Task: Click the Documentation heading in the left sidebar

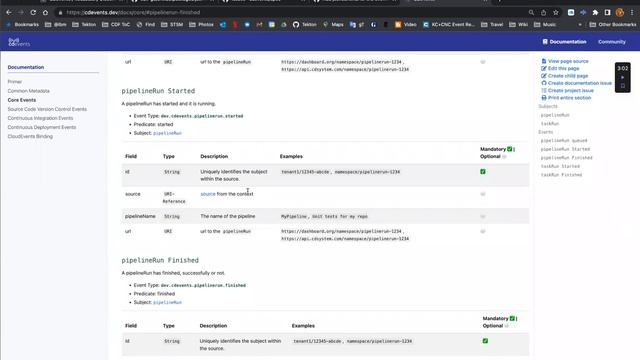Action: 26,67
